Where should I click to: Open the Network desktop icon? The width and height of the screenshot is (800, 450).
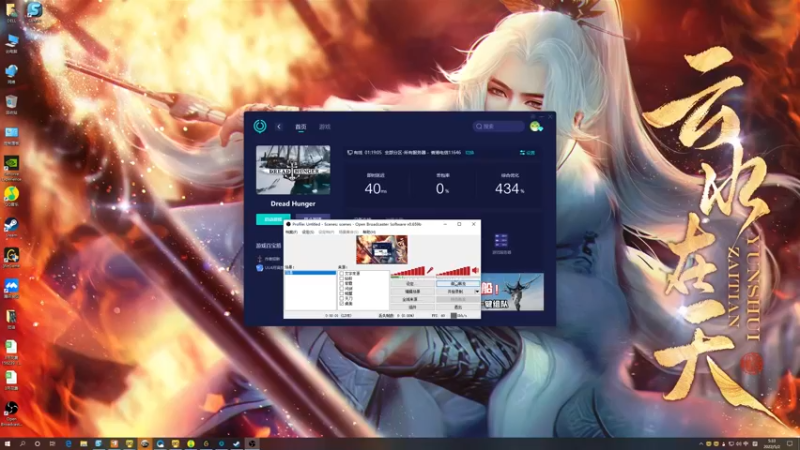coord(11,73)
